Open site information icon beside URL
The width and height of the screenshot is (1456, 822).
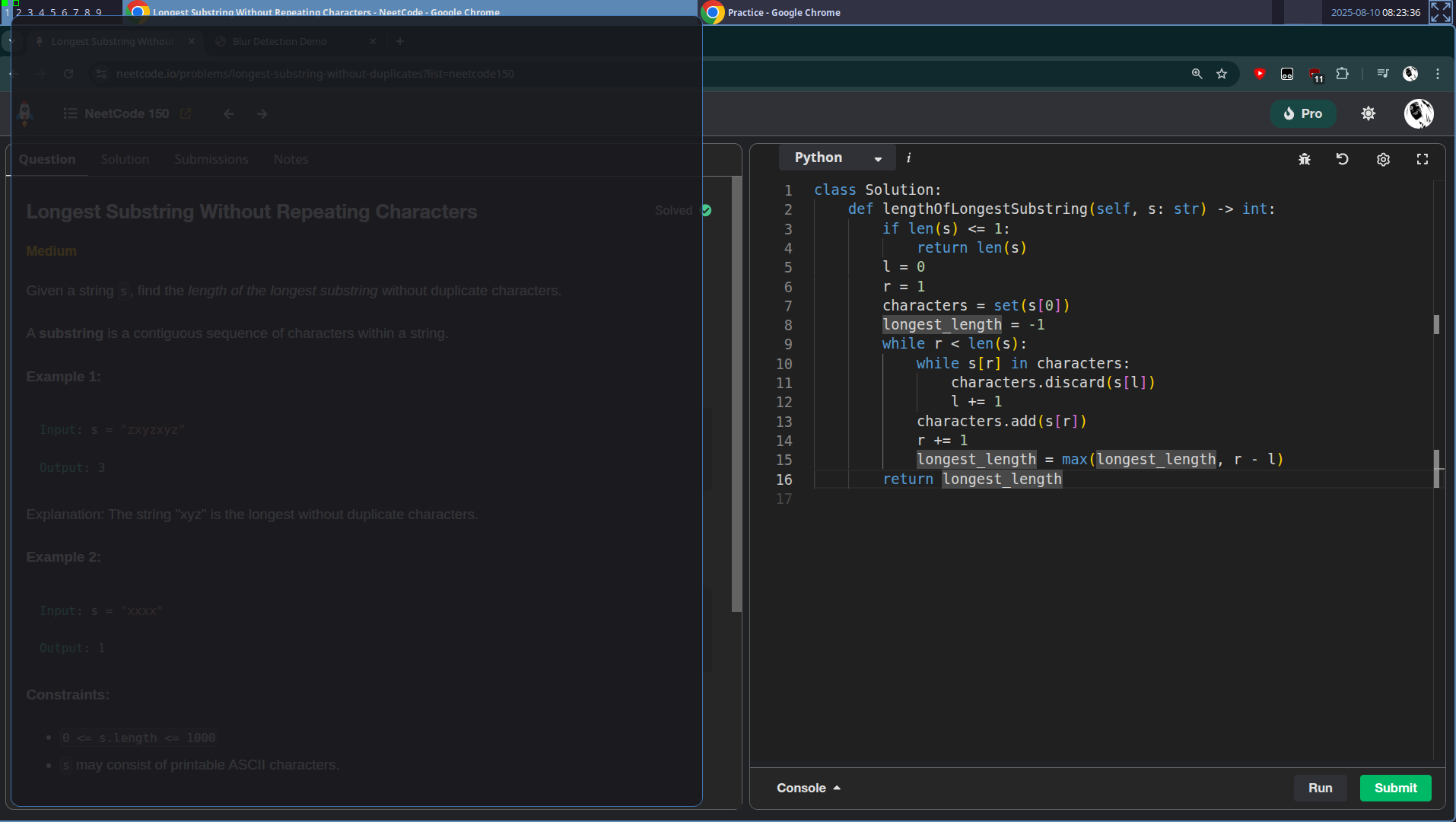pos(100,74)
